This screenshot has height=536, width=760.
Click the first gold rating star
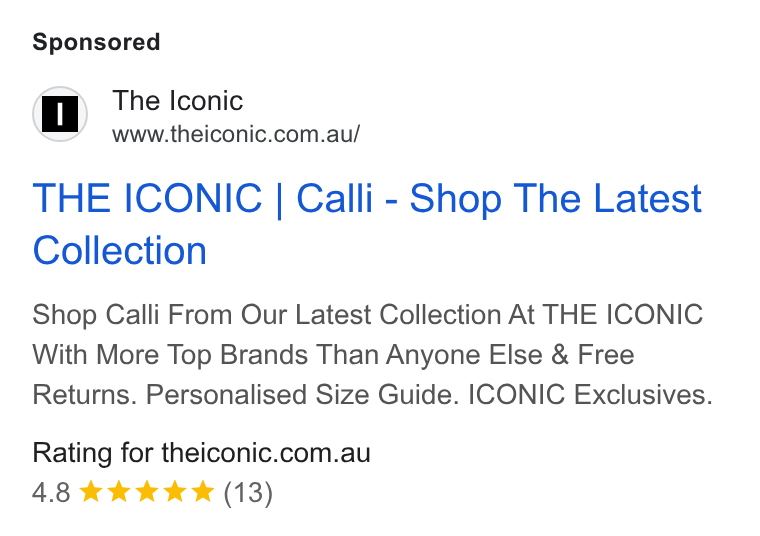point(91,492)
